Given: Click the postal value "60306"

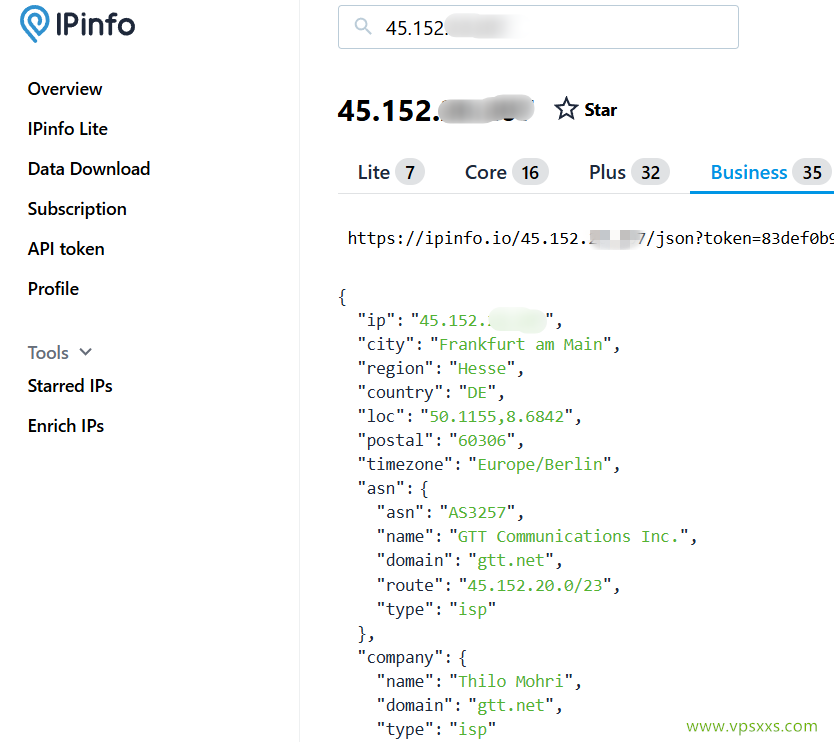Looking at the screenshot, I should pos(482,440).
